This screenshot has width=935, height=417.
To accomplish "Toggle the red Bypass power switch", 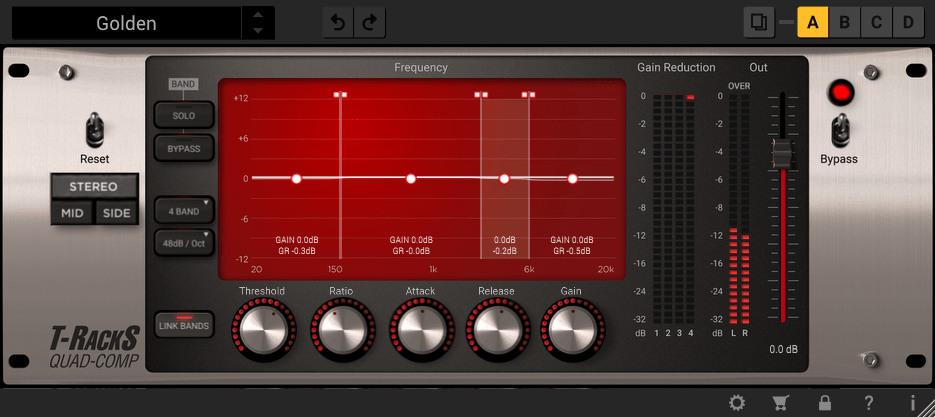I will [841, 94].
